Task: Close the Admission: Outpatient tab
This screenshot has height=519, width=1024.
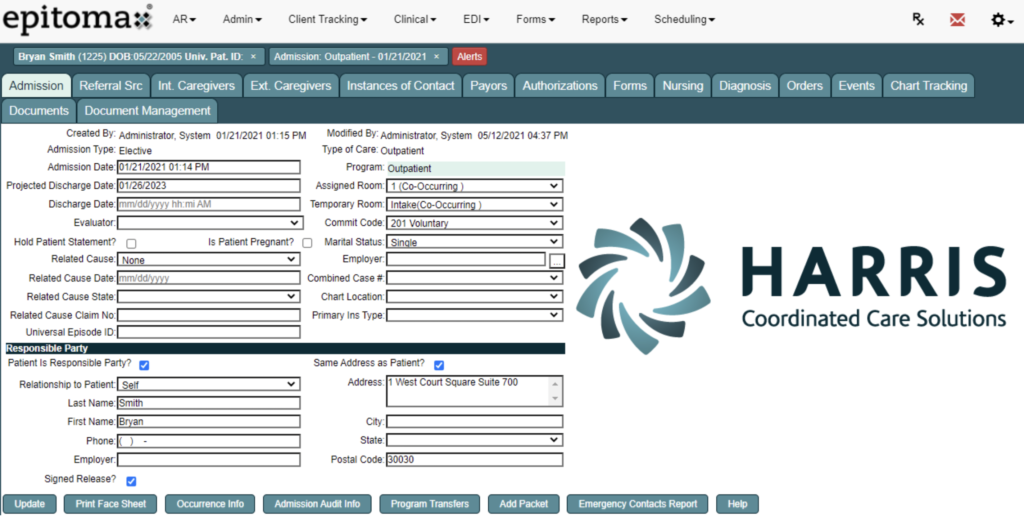Action: tap(437, 57)
